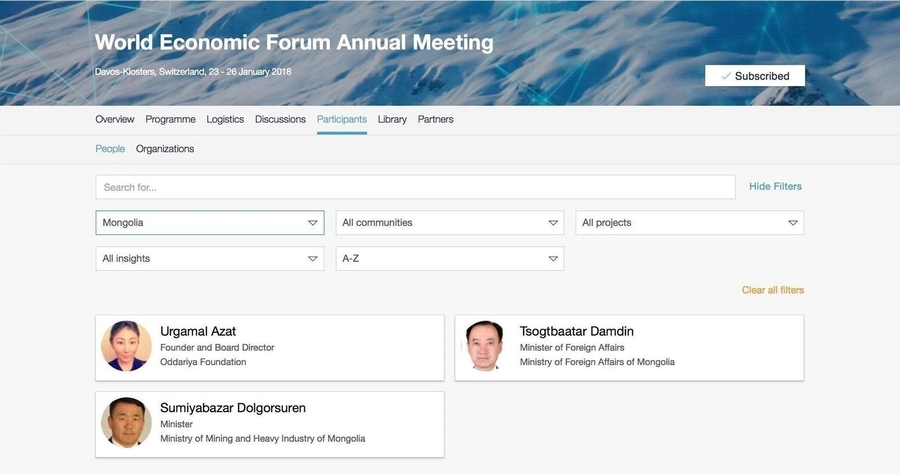The height and width of the screenshot is (474, 900).
Task: Open the Logistics tab
Action: pos(225,119)
